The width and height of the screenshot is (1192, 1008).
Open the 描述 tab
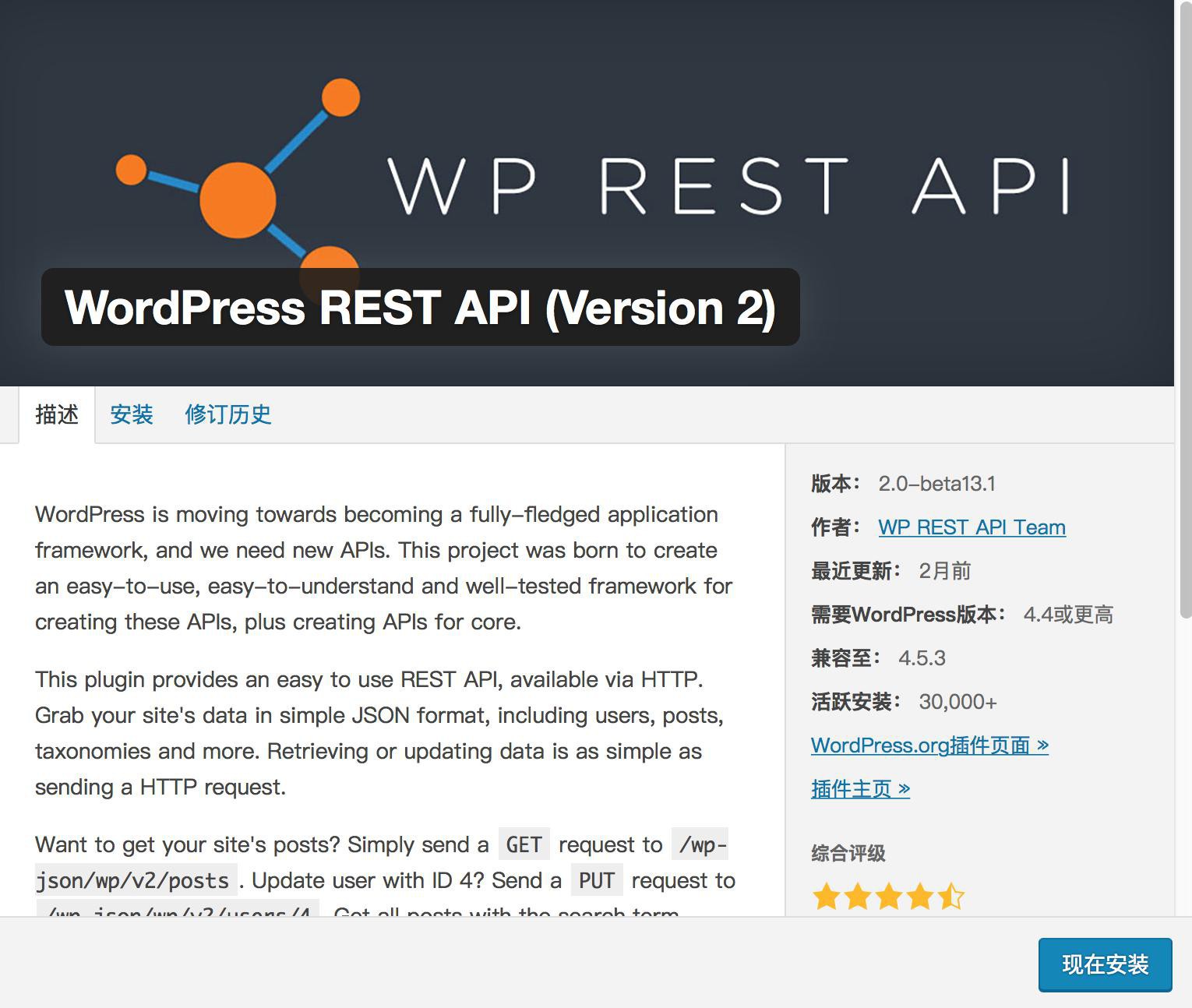coord(57,414)
